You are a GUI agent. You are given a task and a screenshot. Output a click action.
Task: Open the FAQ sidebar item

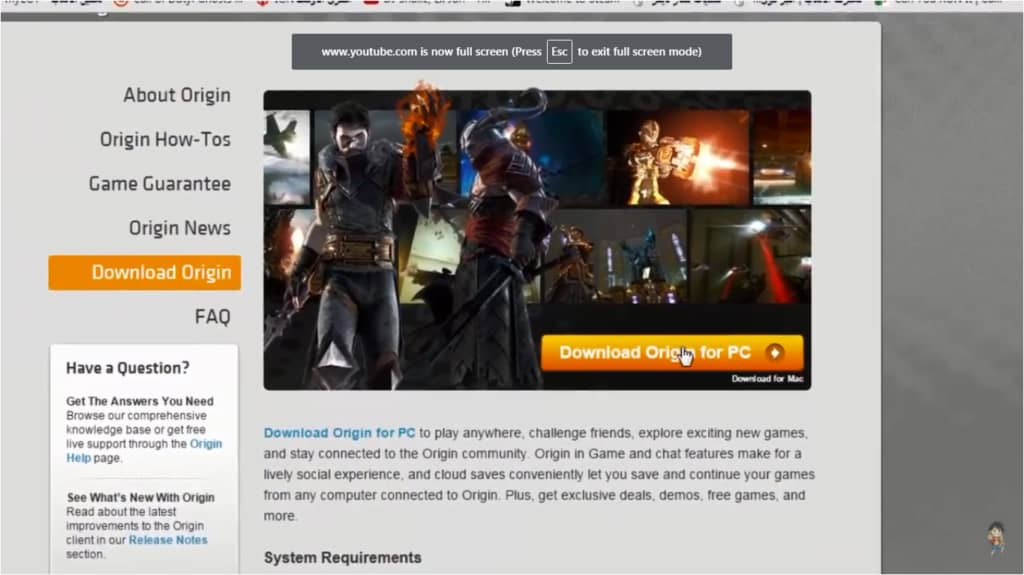212,317
